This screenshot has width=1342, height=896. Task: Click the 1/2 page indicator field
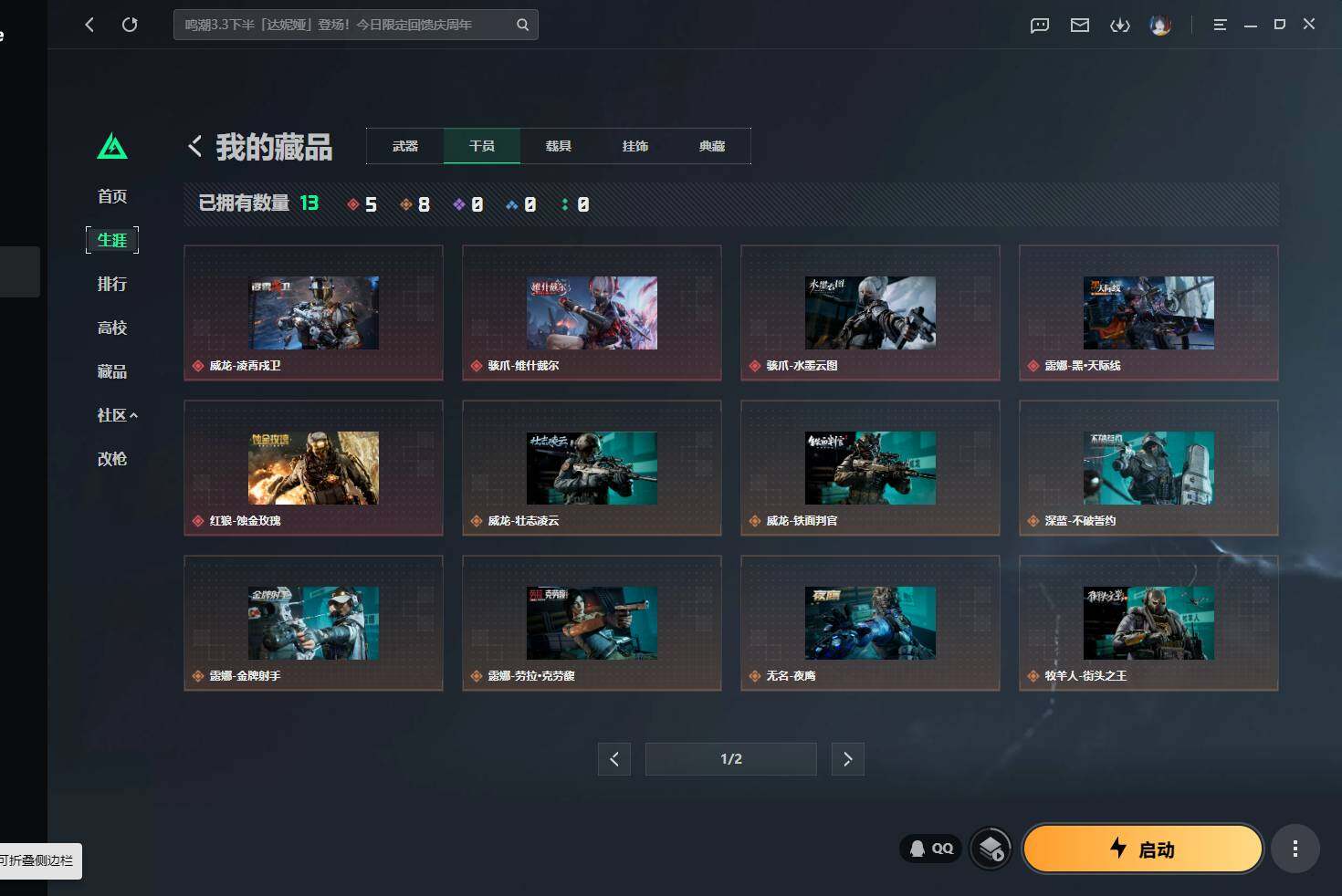click(731, 759)
